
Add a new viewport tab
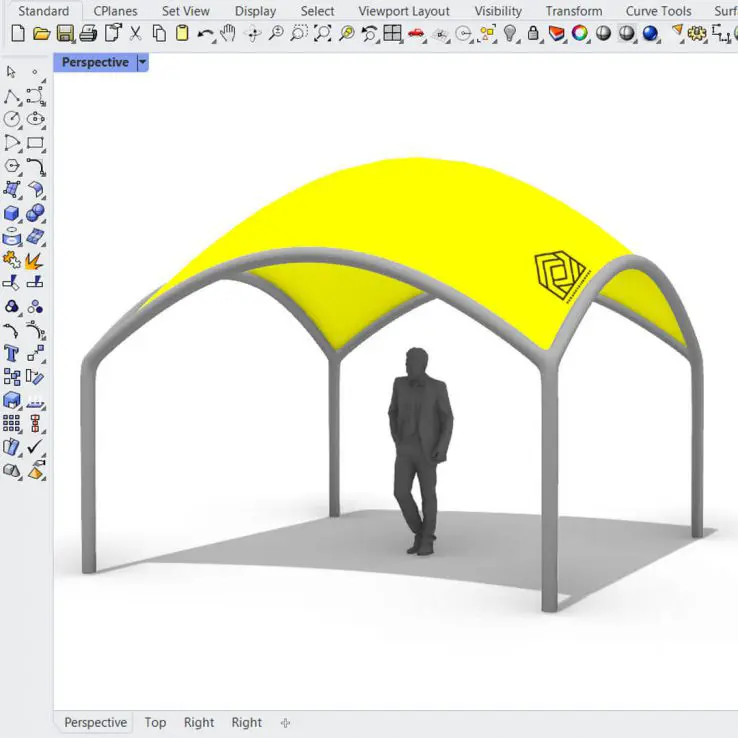point(285,722)
